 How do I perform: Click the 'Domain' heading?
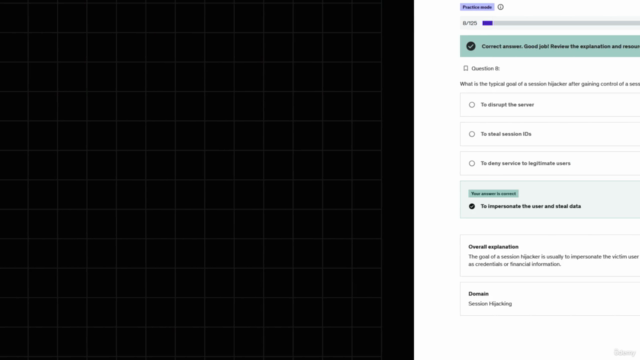click(478, 294)
